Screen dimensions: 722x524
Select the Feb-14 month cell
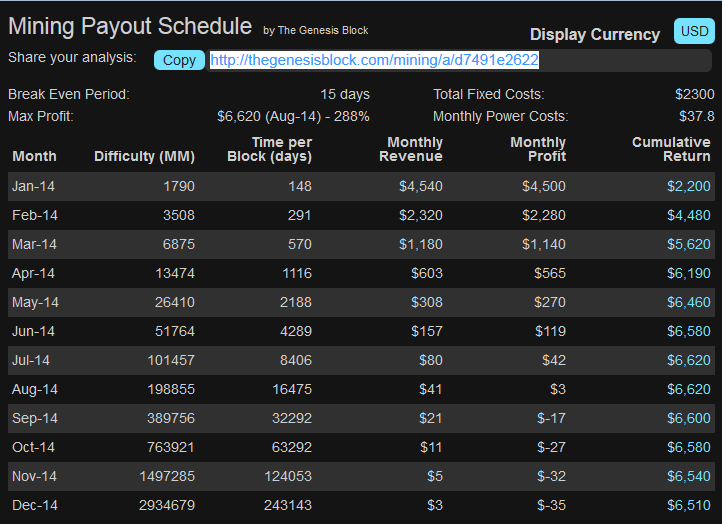click(x=35, y=215)
